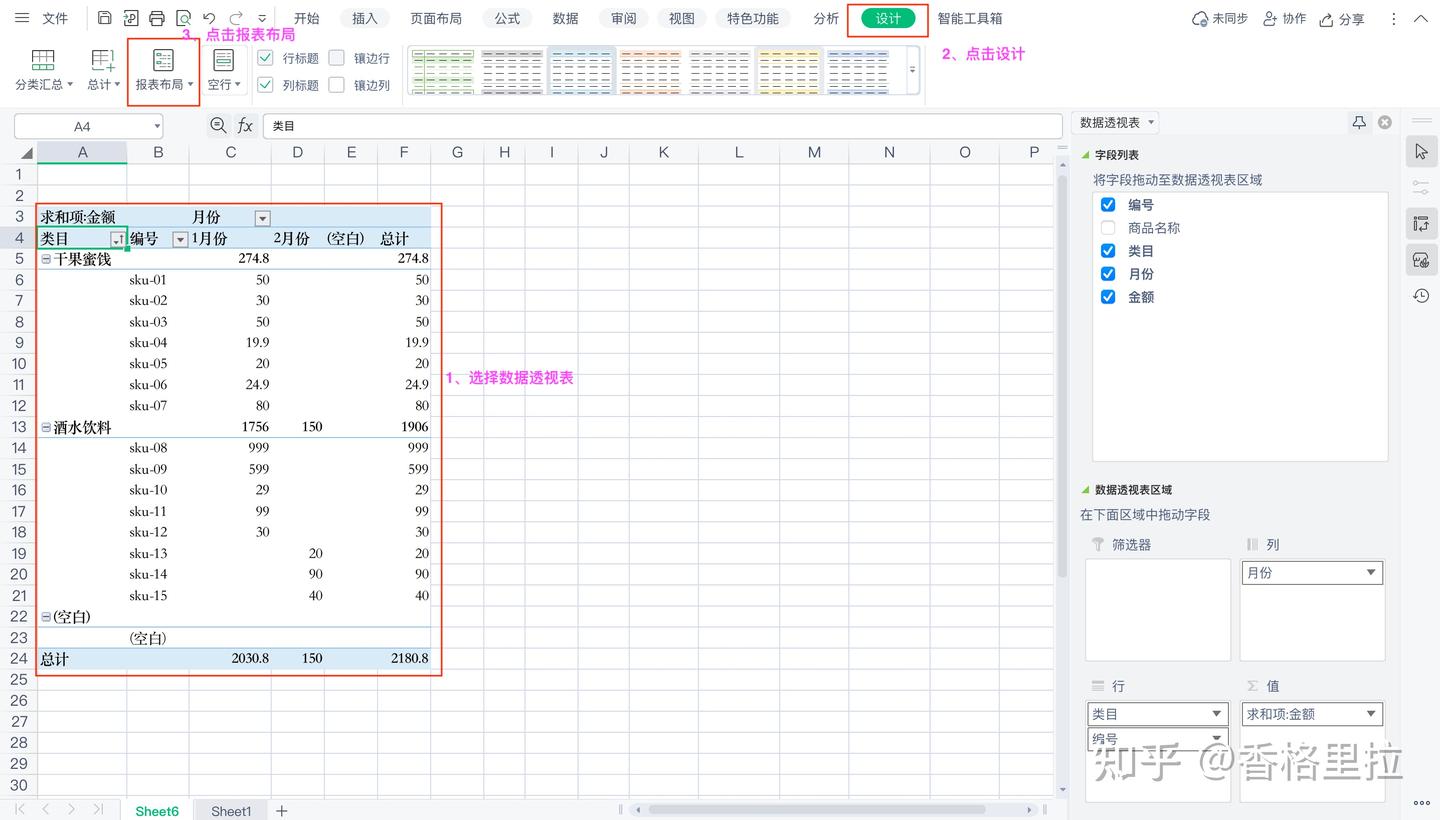Collapse the 干果蜜饯 group

[x=46, y=259]
